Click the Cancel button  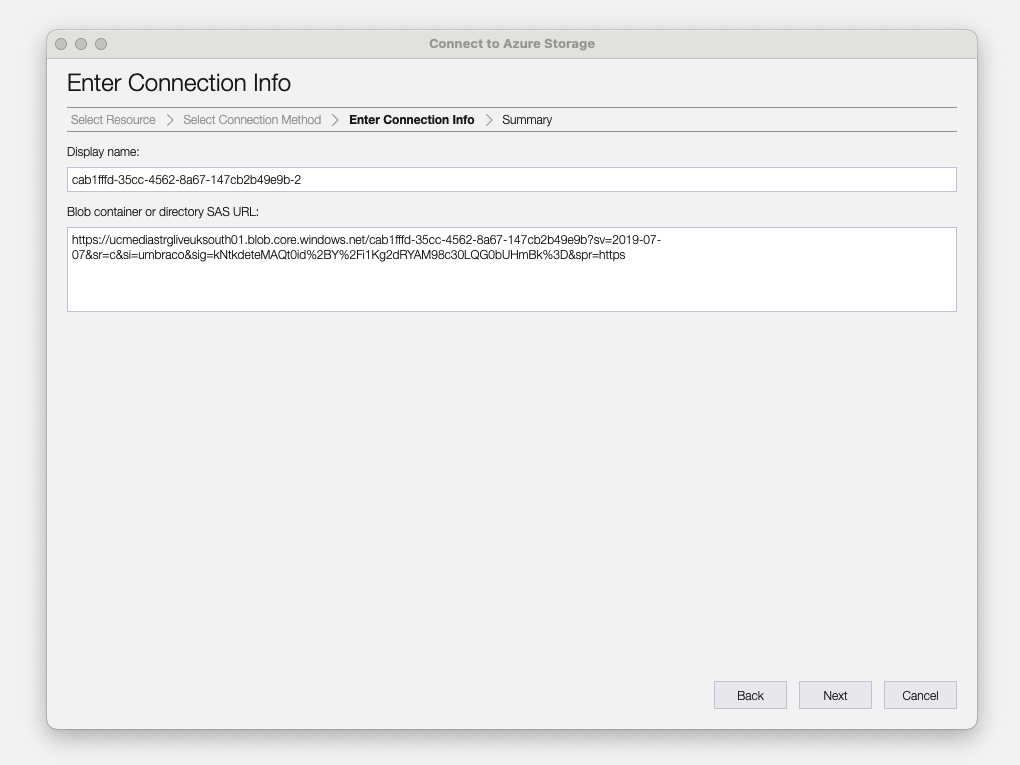pos(919,695)
